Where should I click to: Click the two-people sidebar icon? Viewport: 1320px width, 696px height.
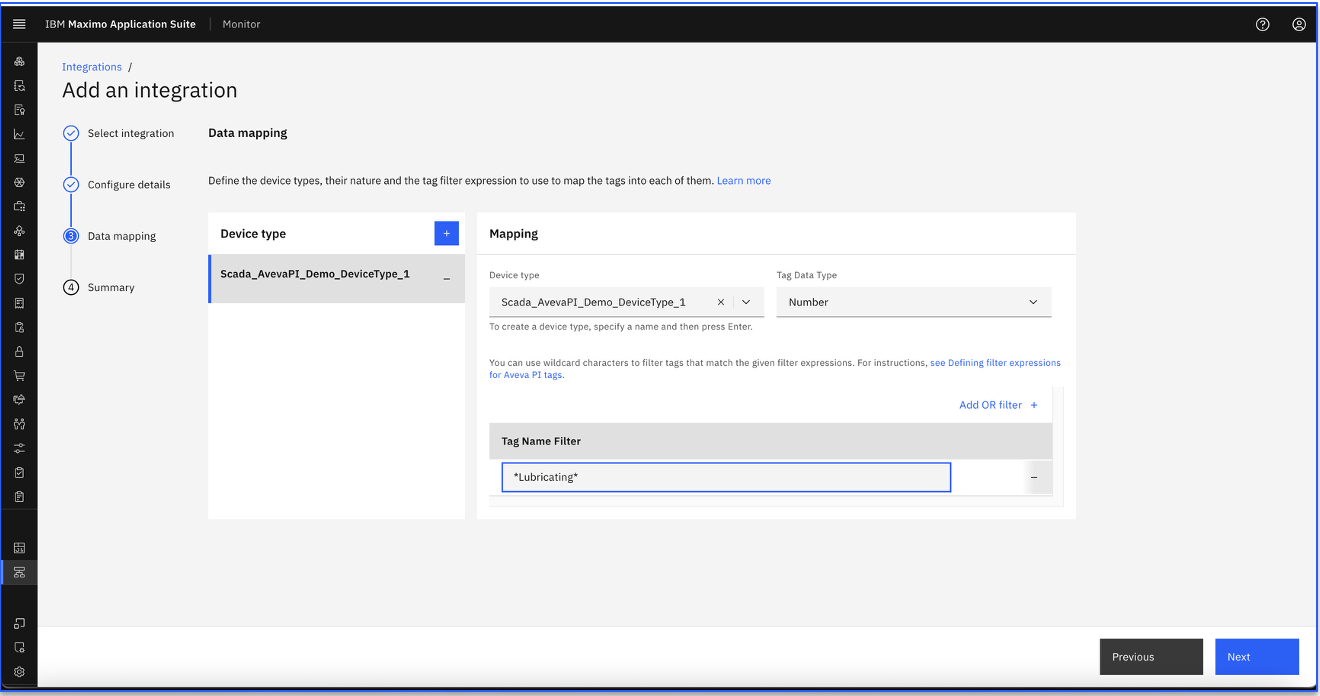tap(19, 424)
